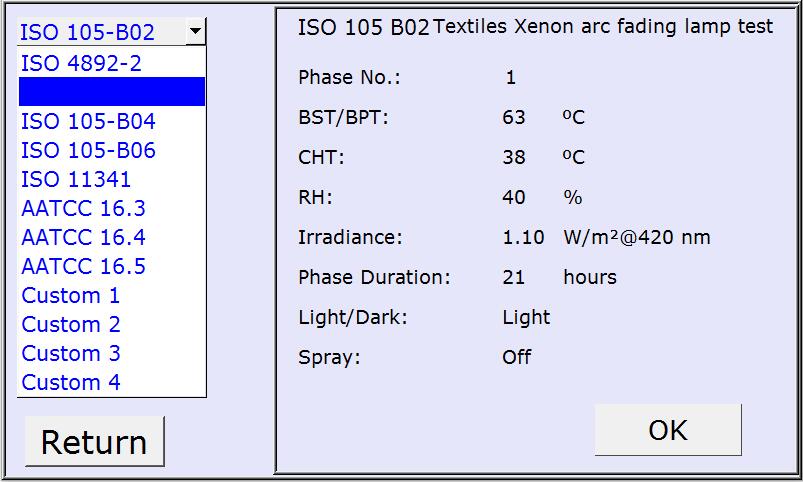Choose AATCC 16.4 from the list
Viewport: 803px width, 482px height.
tap(83, 238)
